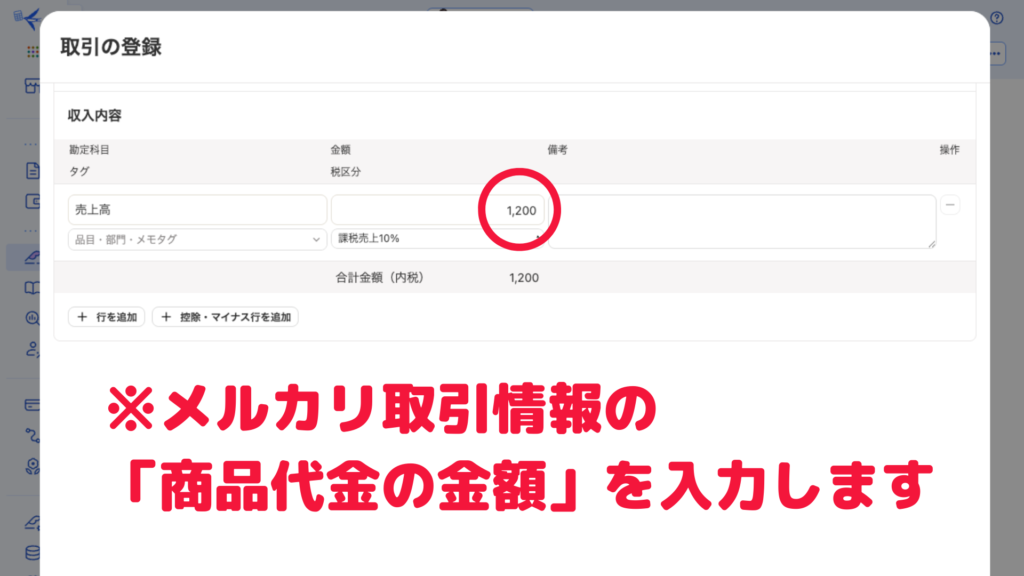1024x576 pixels.
Task: Click the remarks text area resize handle
Action: click(x=932, y=244)
